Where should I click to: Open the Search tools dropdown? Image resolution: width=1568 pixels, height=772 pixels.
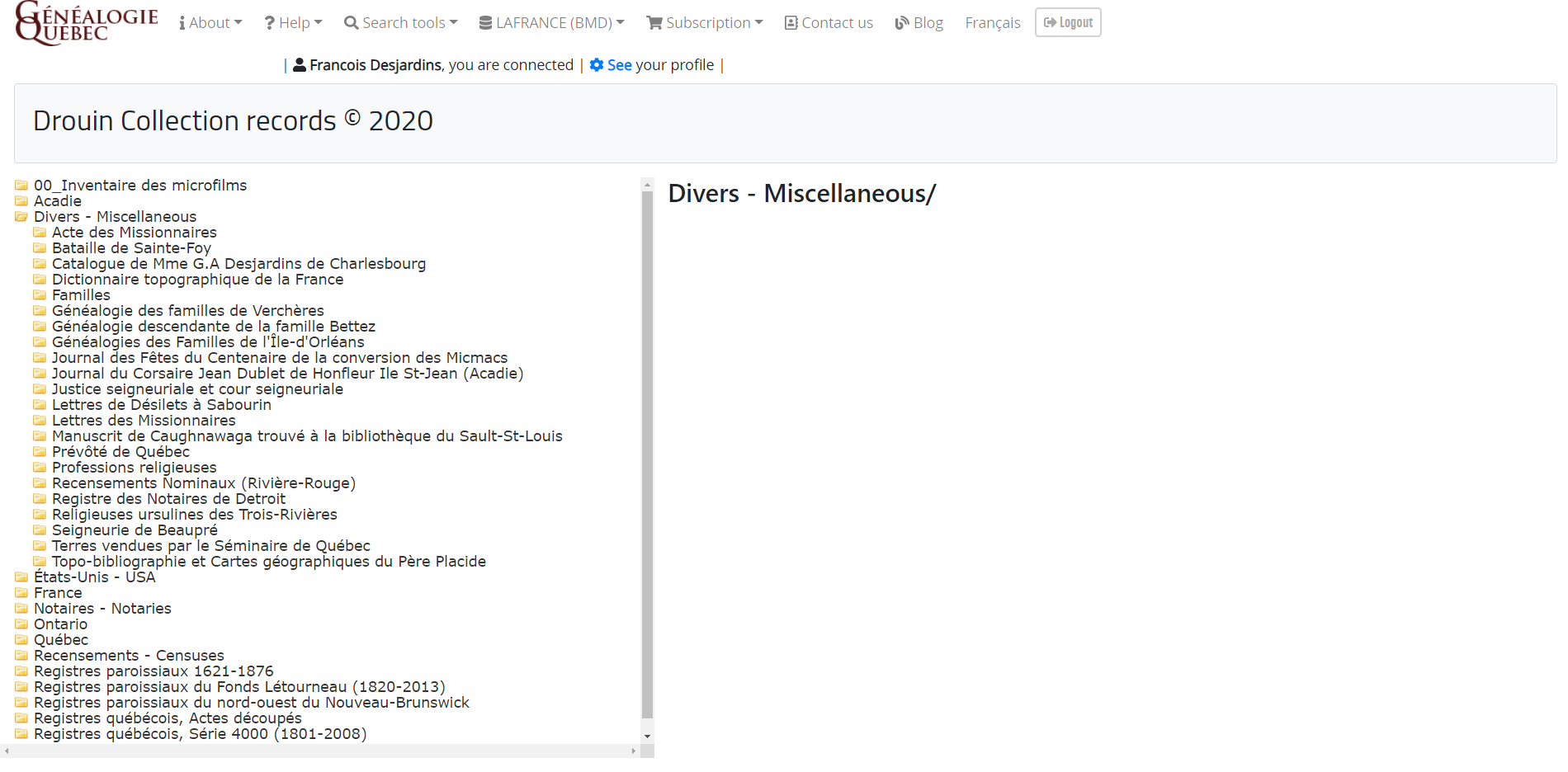click(x=400, y=23)
